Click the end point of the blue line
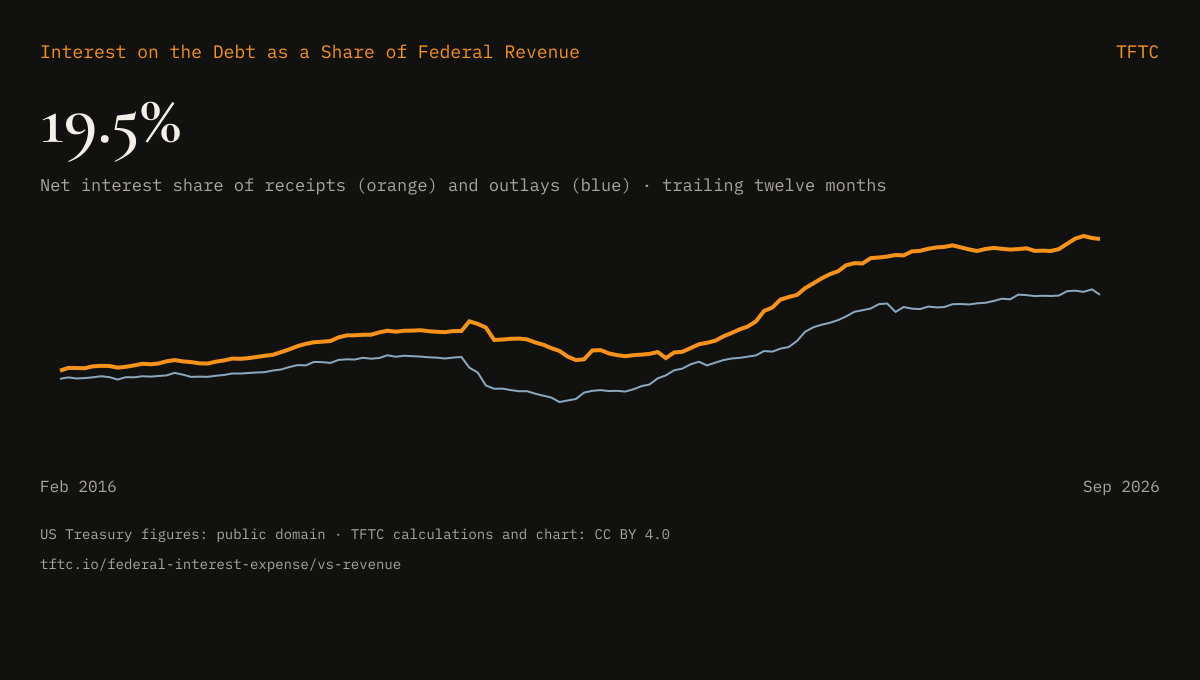 1099,294
